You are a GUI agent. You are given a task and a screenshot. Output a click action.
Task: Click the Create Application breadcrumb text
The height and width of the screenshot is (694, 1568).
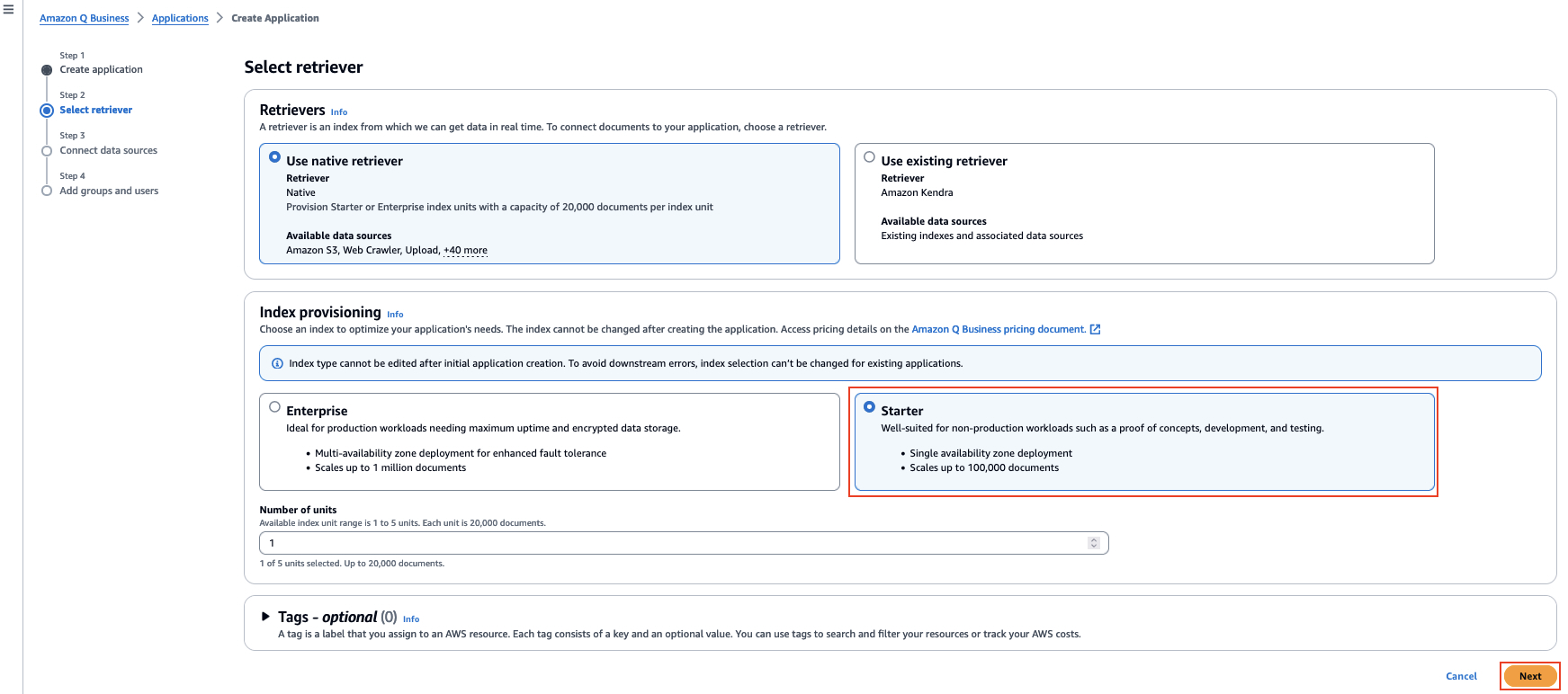(275, 18)
